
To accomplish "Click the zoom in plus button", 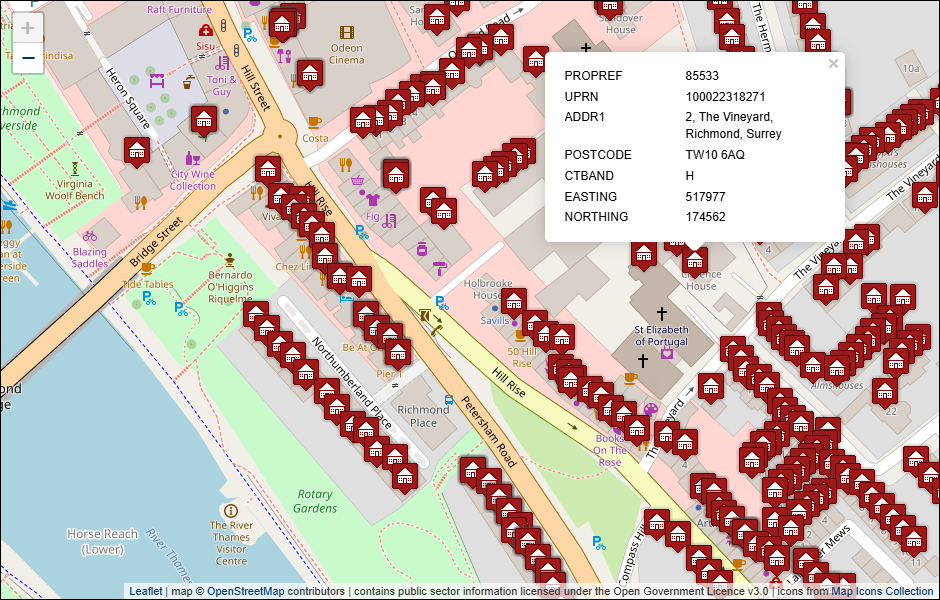I will (28, 28).
